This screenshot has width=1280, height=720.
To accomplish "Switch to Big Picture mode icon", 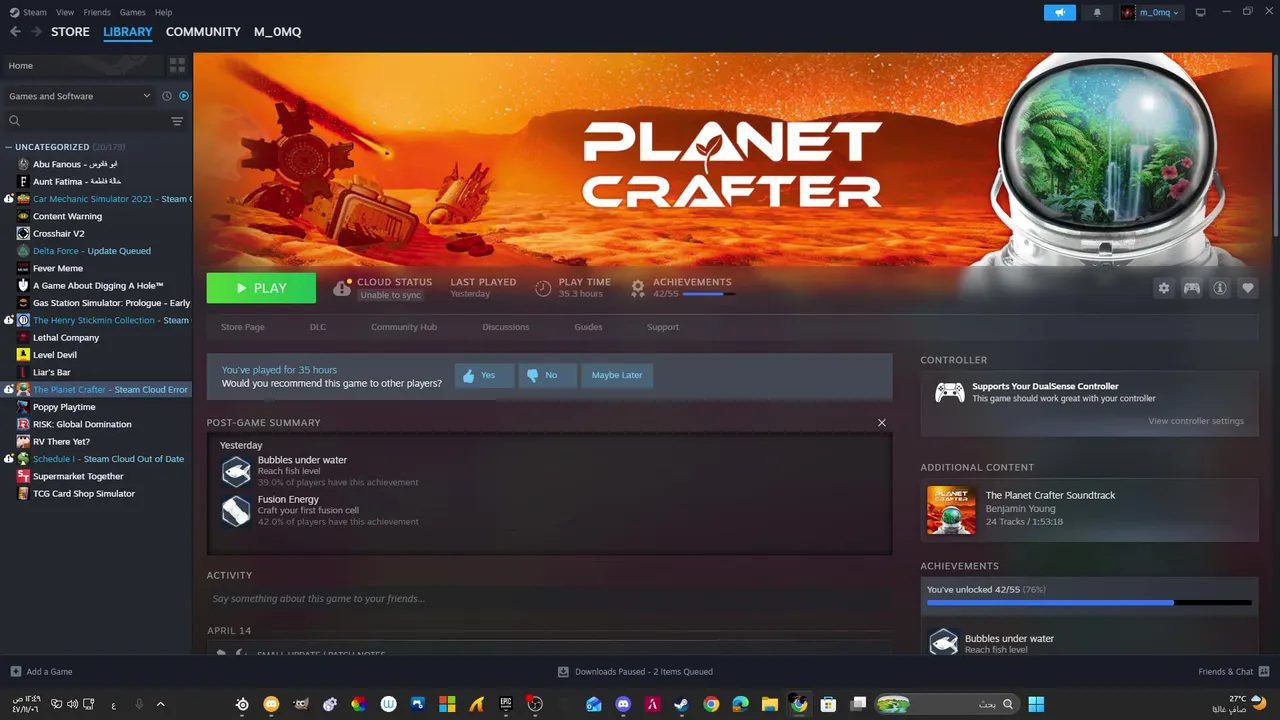I will tap(1200, 12).
